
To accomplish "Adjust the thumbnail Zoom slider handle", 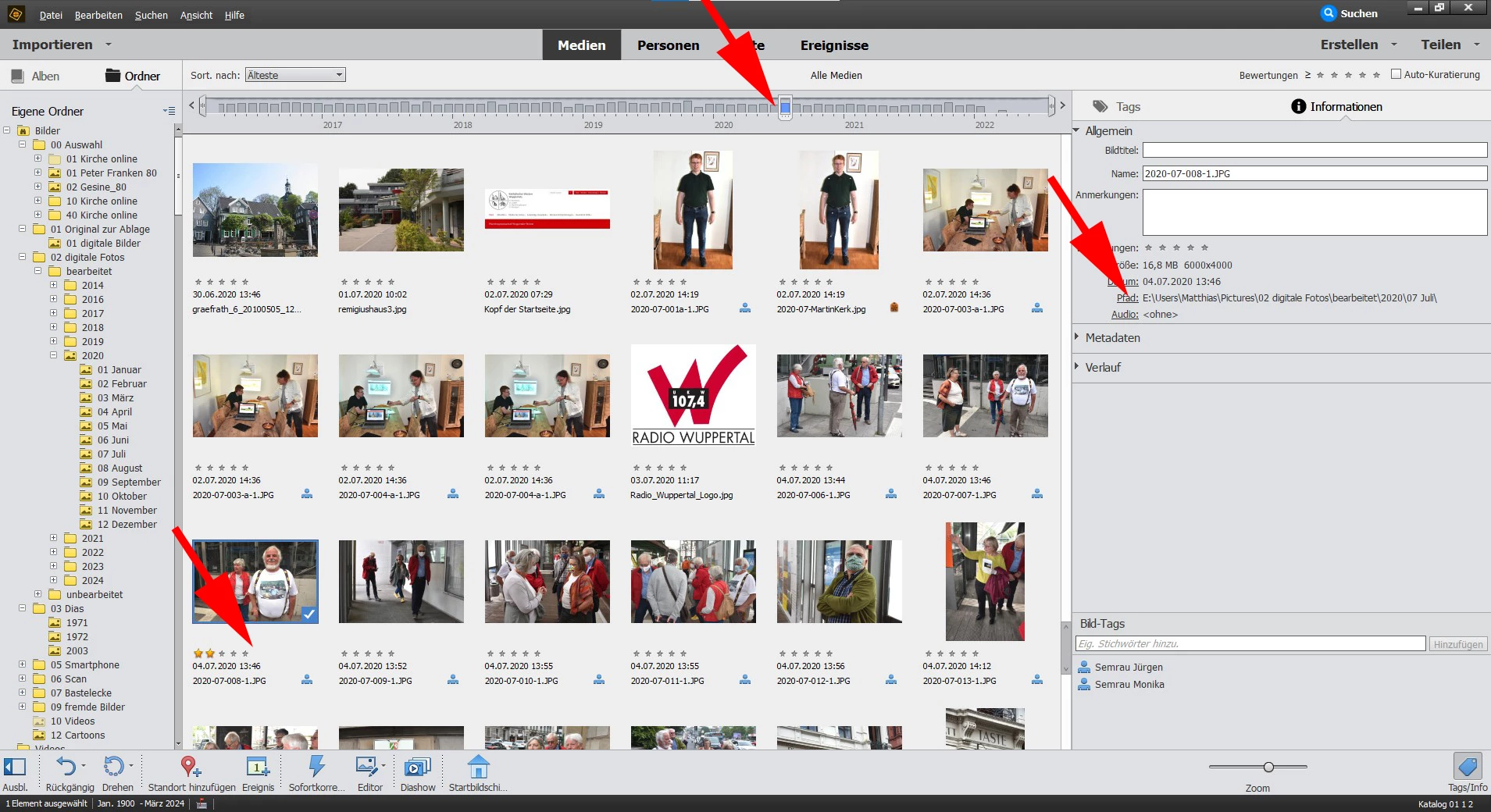I will [1268, 767].
